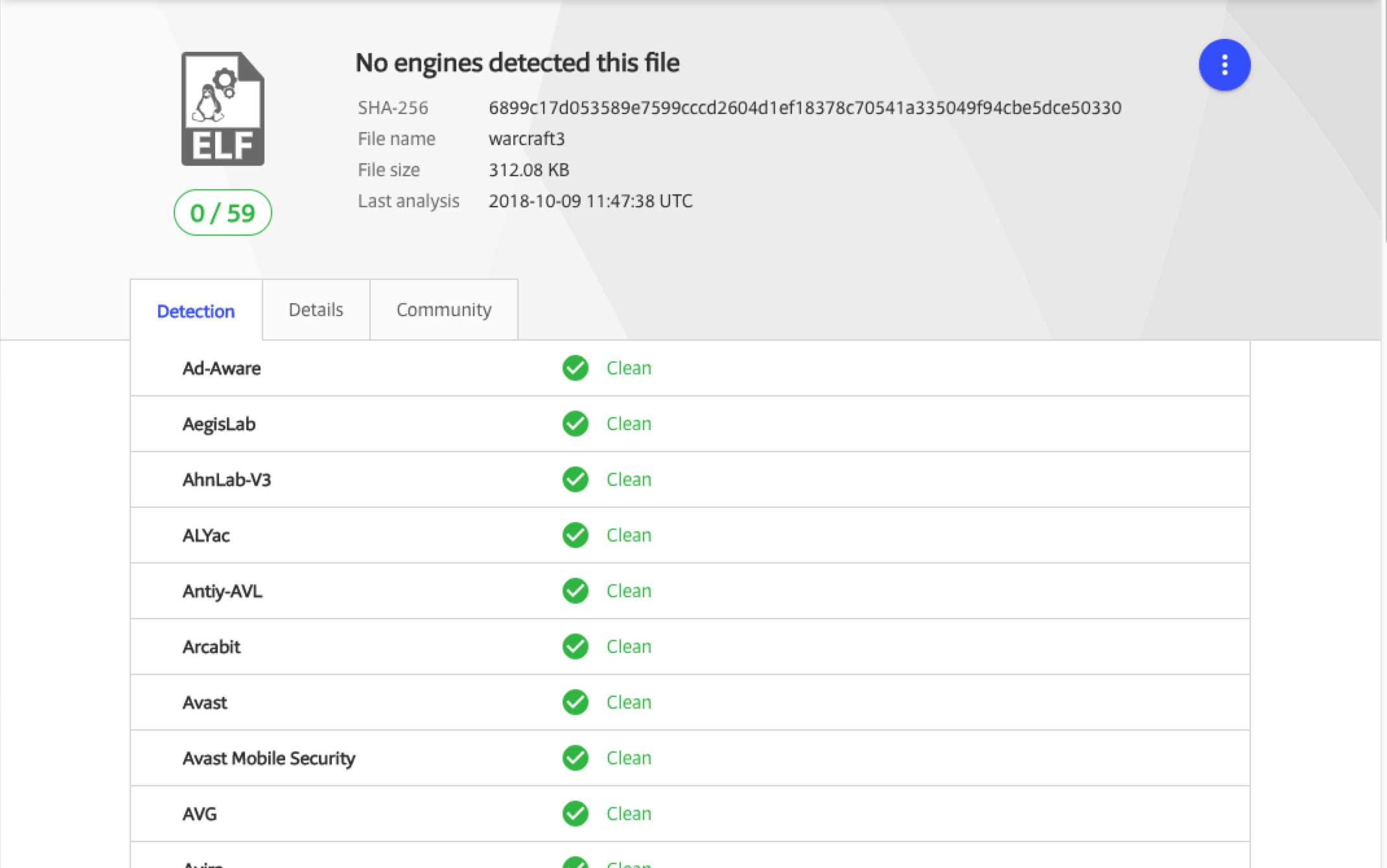Click the warcraft3 filename text

coord(527,138)
